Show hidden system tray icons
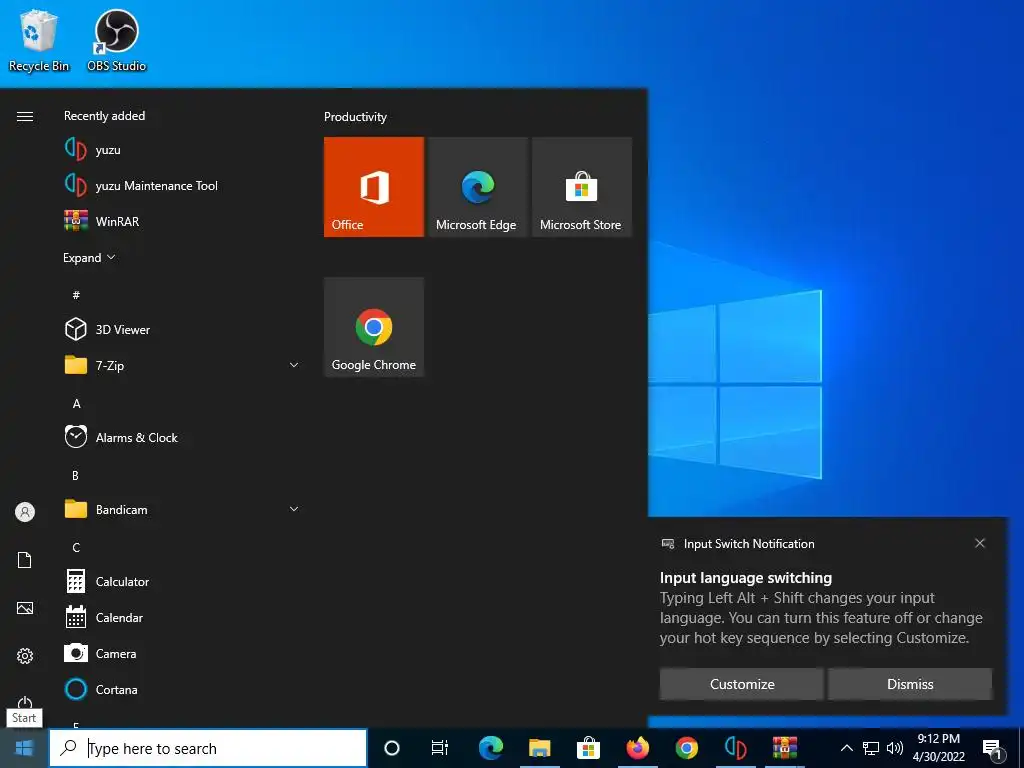The image size is (1024, 768). pyautogui.click(x=846, y=748)
